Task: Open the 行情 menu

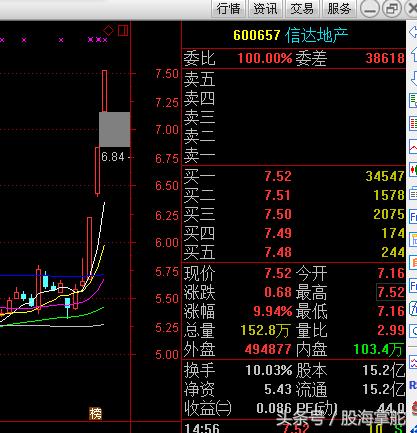Action: [228, 8]
